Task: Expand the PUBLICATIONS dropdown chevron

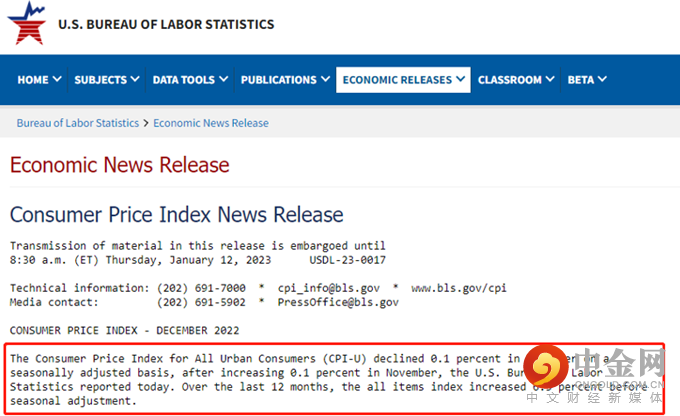Action: [x=326, y=79]
